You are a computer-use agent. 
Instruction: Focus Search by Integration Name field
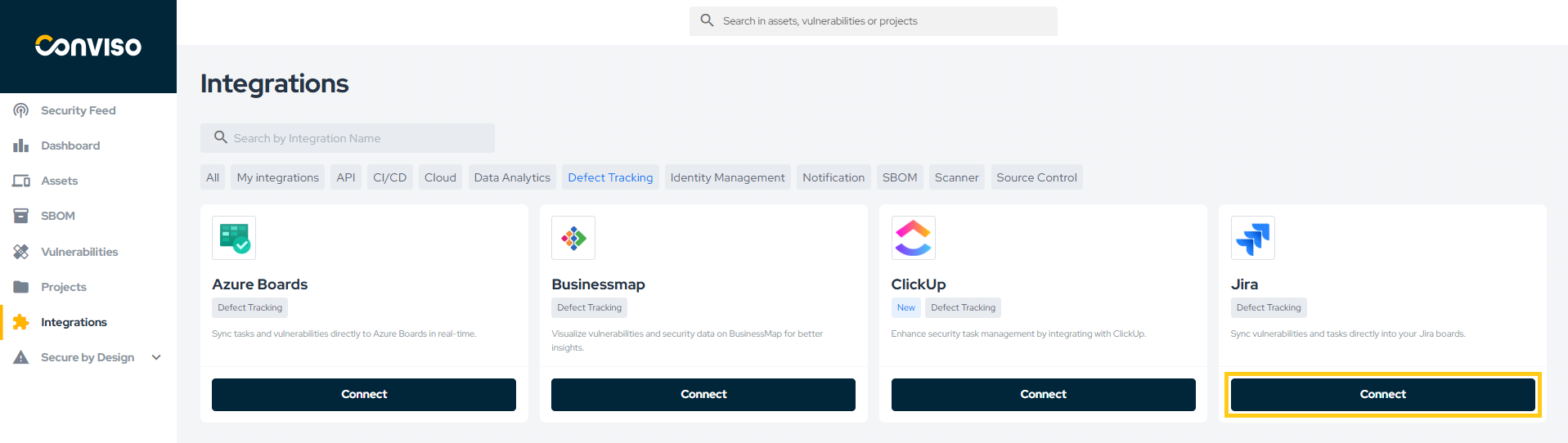pyautogui.click(x=348, y=138)
